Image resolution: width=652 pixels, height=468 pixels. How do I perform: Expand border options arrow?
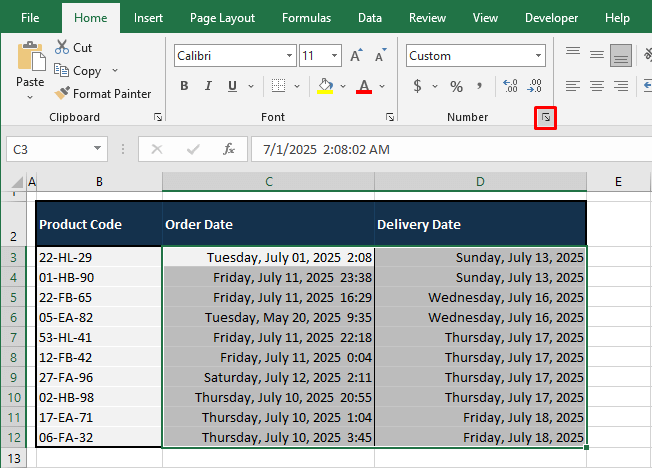pyautogui.click(x=297, y=87)
